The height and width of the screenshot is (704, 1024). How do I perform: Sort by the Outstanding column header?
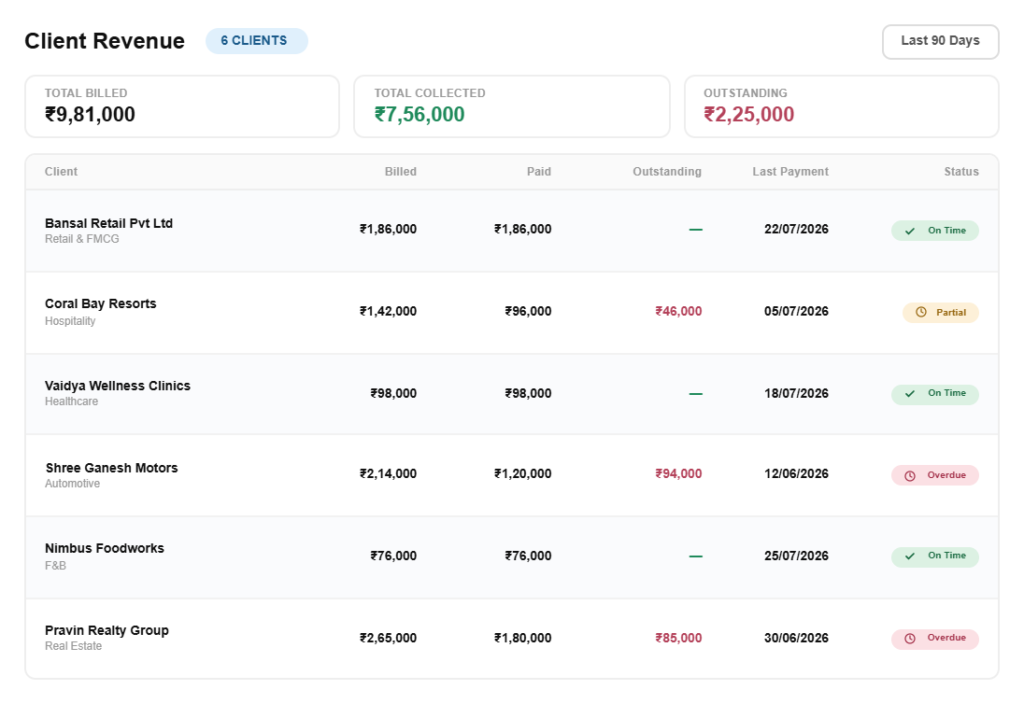point(667,172)
